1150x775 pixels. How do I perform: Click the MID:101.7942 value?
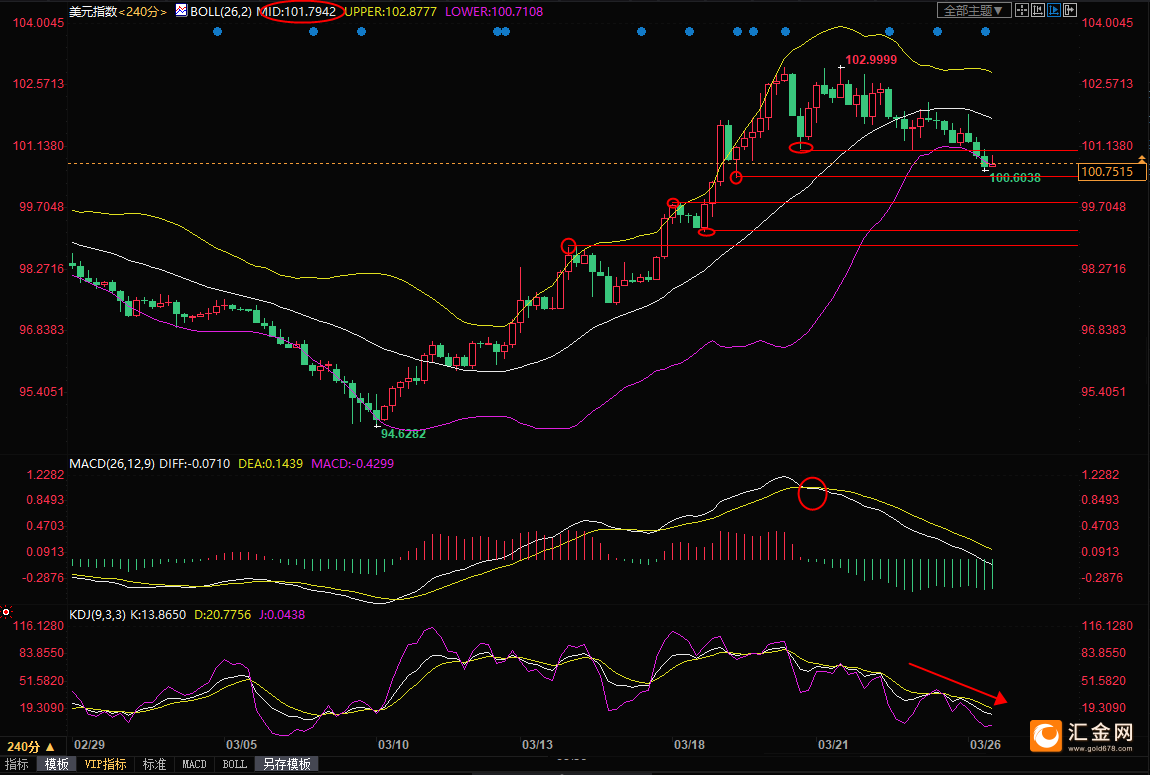[296, 11]
